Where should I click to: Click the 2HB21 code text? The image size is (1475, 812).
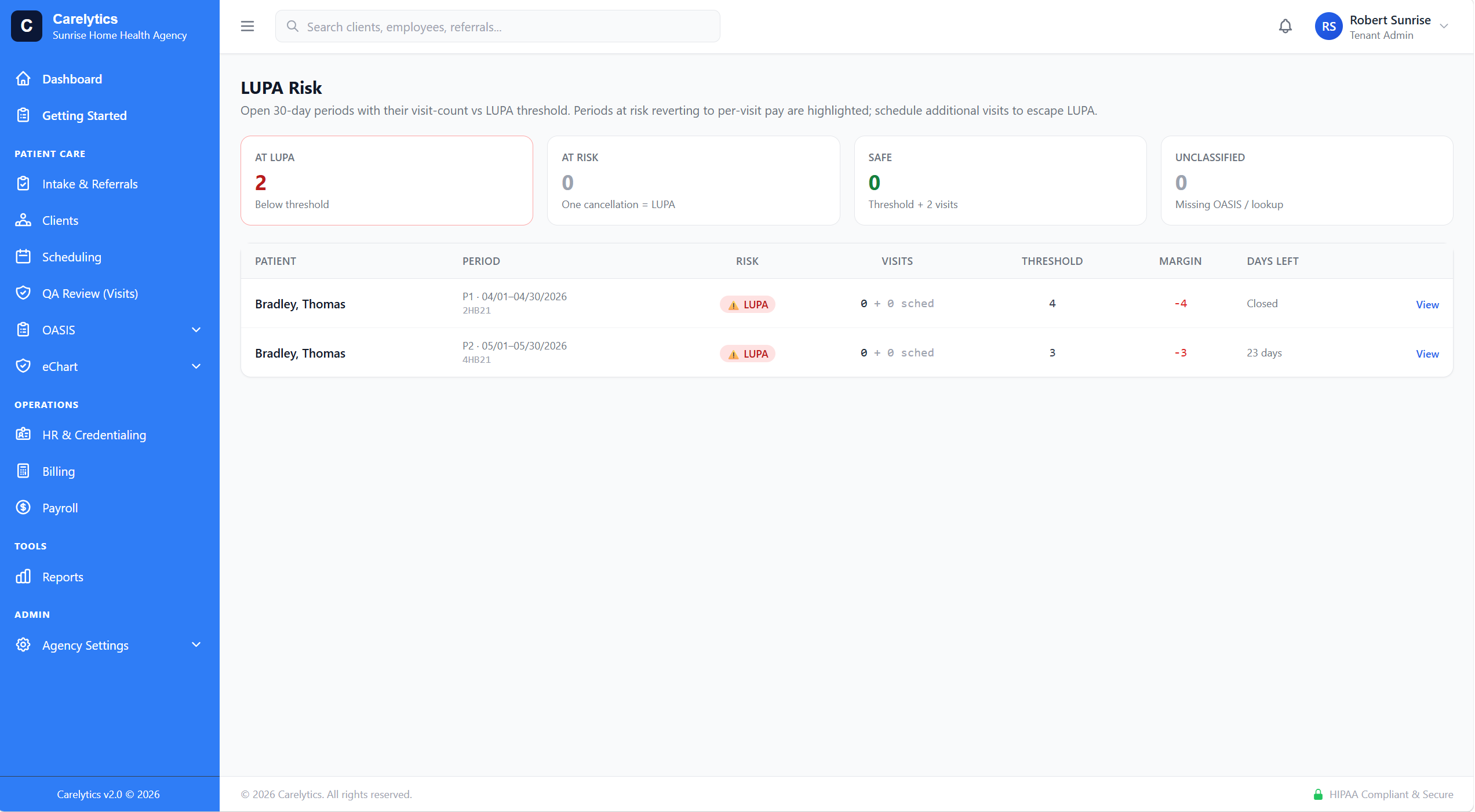point(476,310)
